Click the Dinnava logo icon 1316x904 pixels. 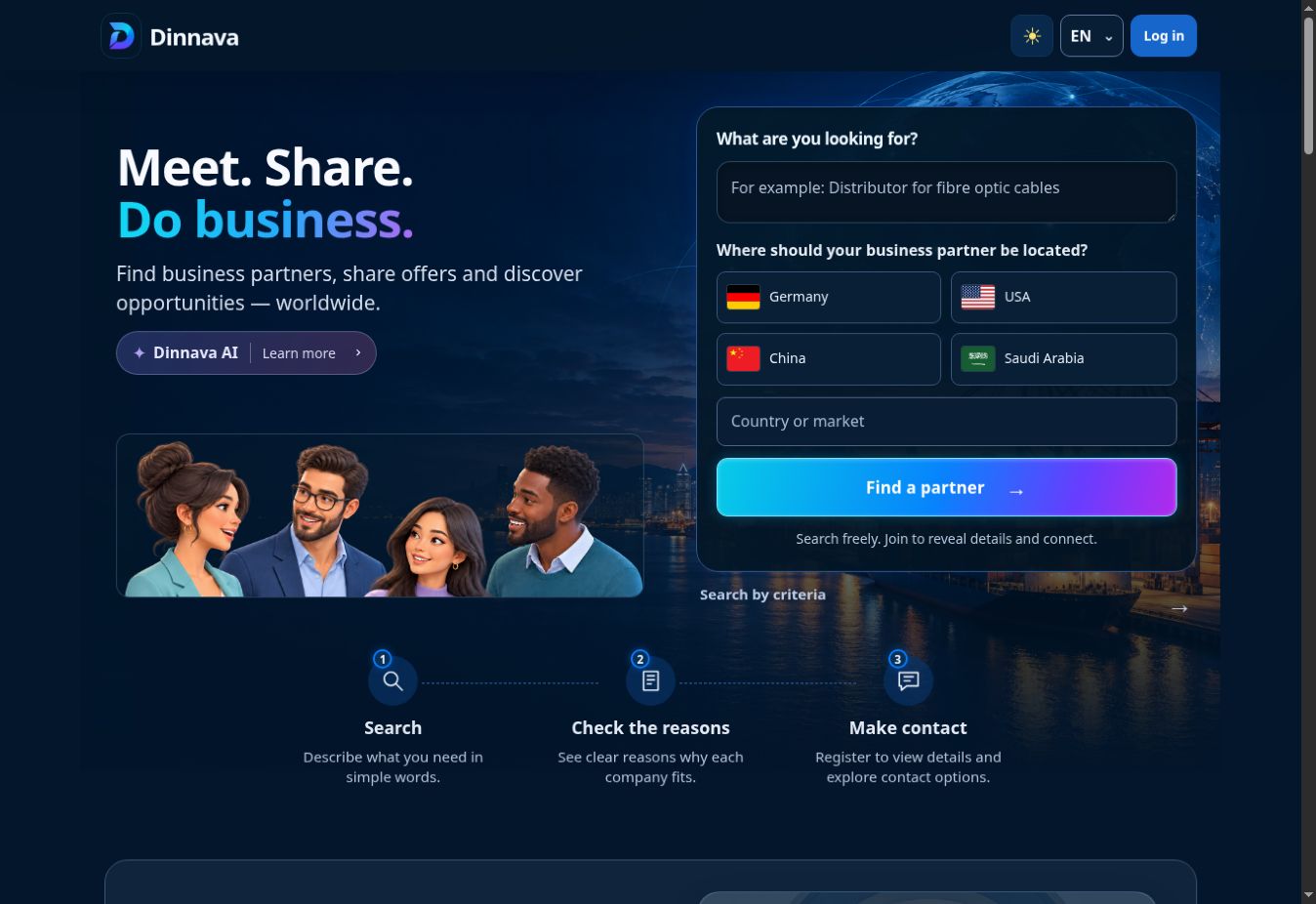pos(121,36)
